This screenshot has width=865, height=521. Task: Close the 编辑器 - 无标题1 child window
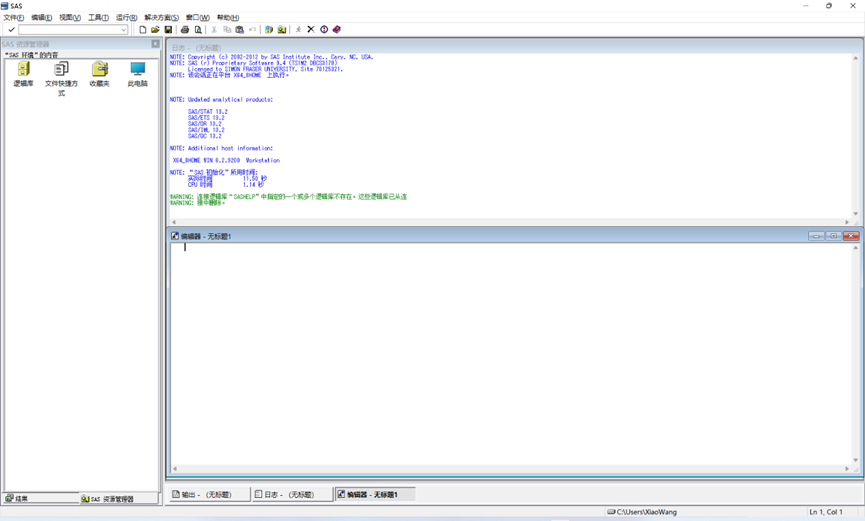851,236
